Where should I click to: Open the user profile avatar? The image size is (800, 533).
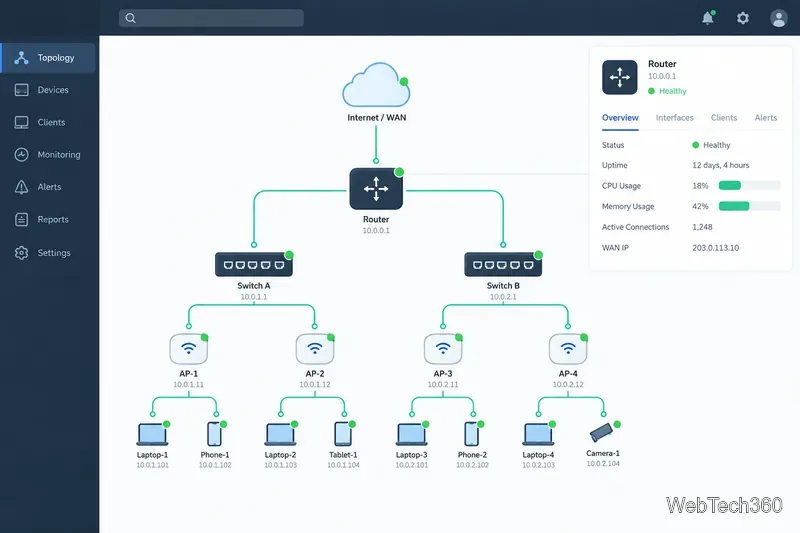779,18
